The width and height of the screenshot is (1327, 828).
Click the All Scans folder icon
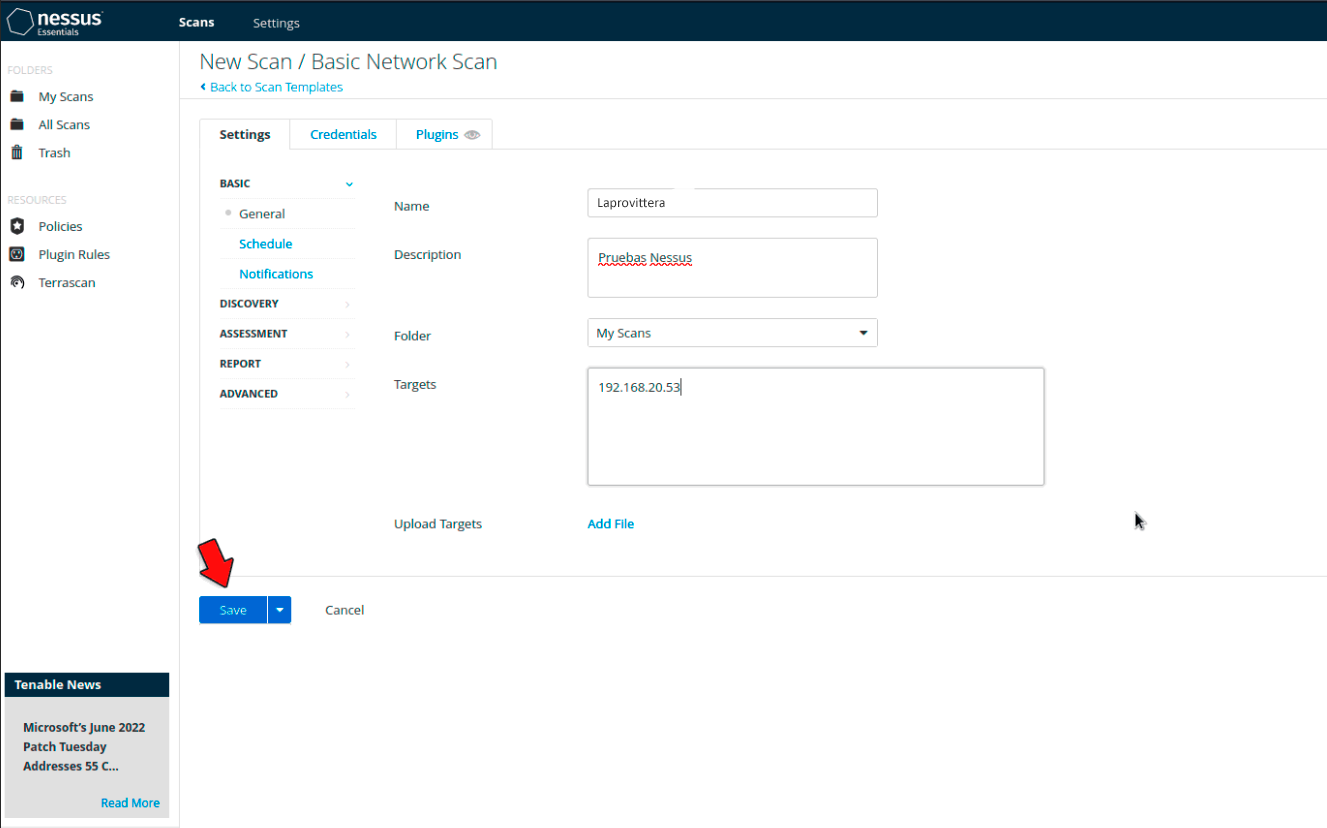(17, 124)
